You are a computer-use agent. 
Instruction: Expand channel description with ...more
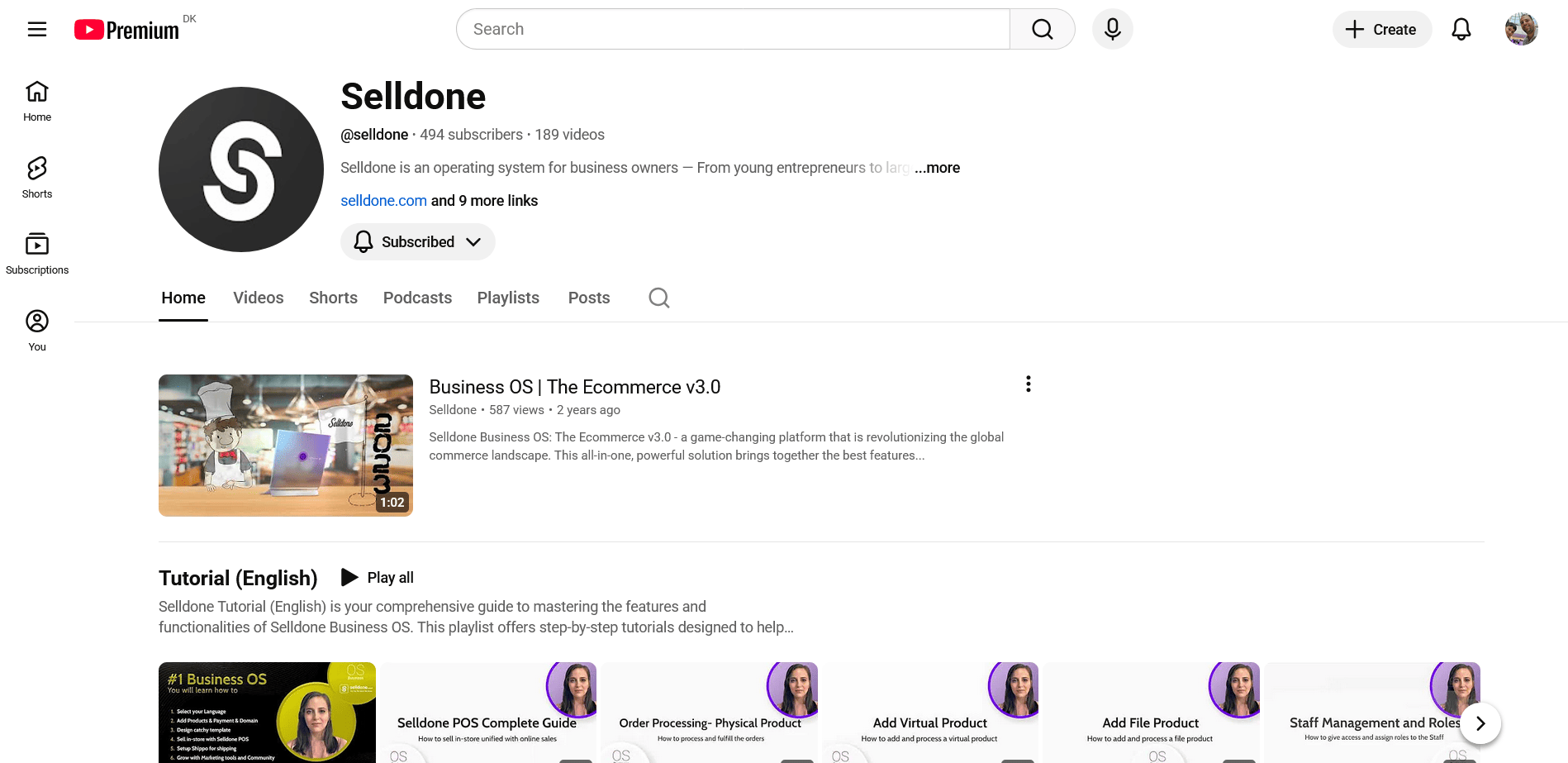[x=937, y=168]
